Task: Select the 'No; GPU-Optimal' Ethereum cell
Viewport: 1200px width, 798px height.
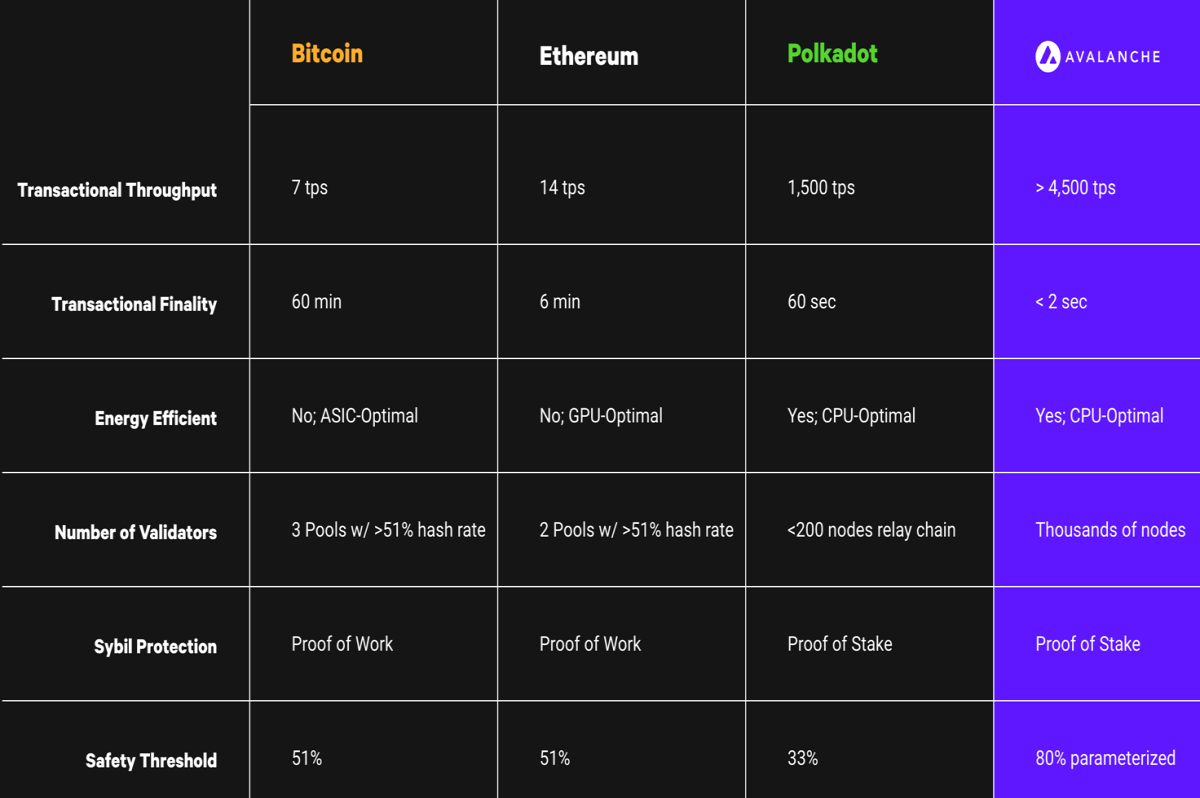Action: tap(601, 416)
